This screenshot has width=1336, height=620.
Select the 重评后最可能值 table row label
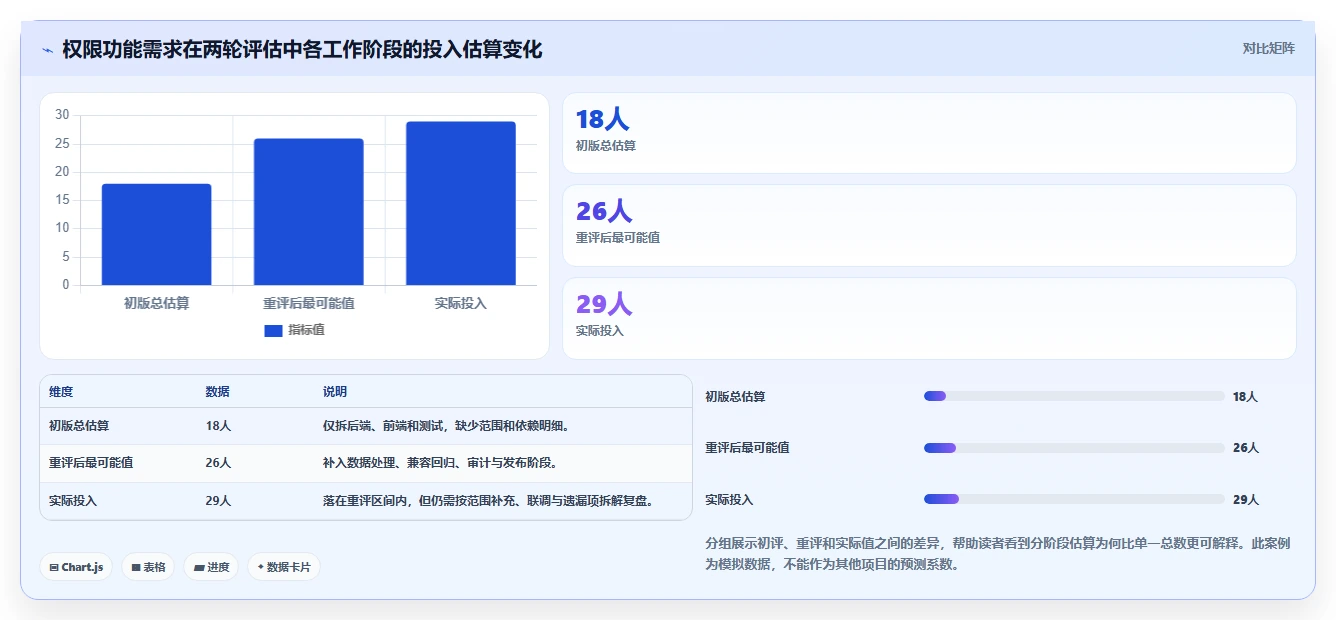click(x=91, y=463)
